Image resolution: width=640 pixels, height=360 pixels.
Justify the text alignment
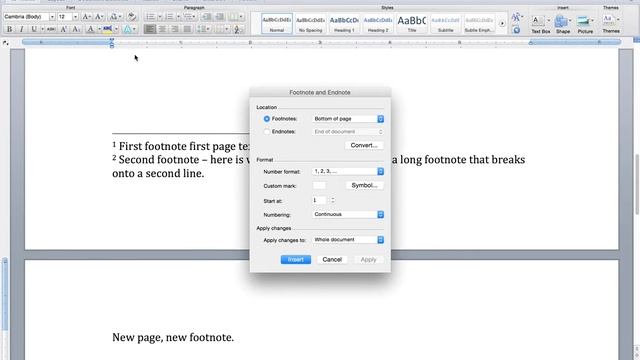pyautogui.click(x=187, y=29)
